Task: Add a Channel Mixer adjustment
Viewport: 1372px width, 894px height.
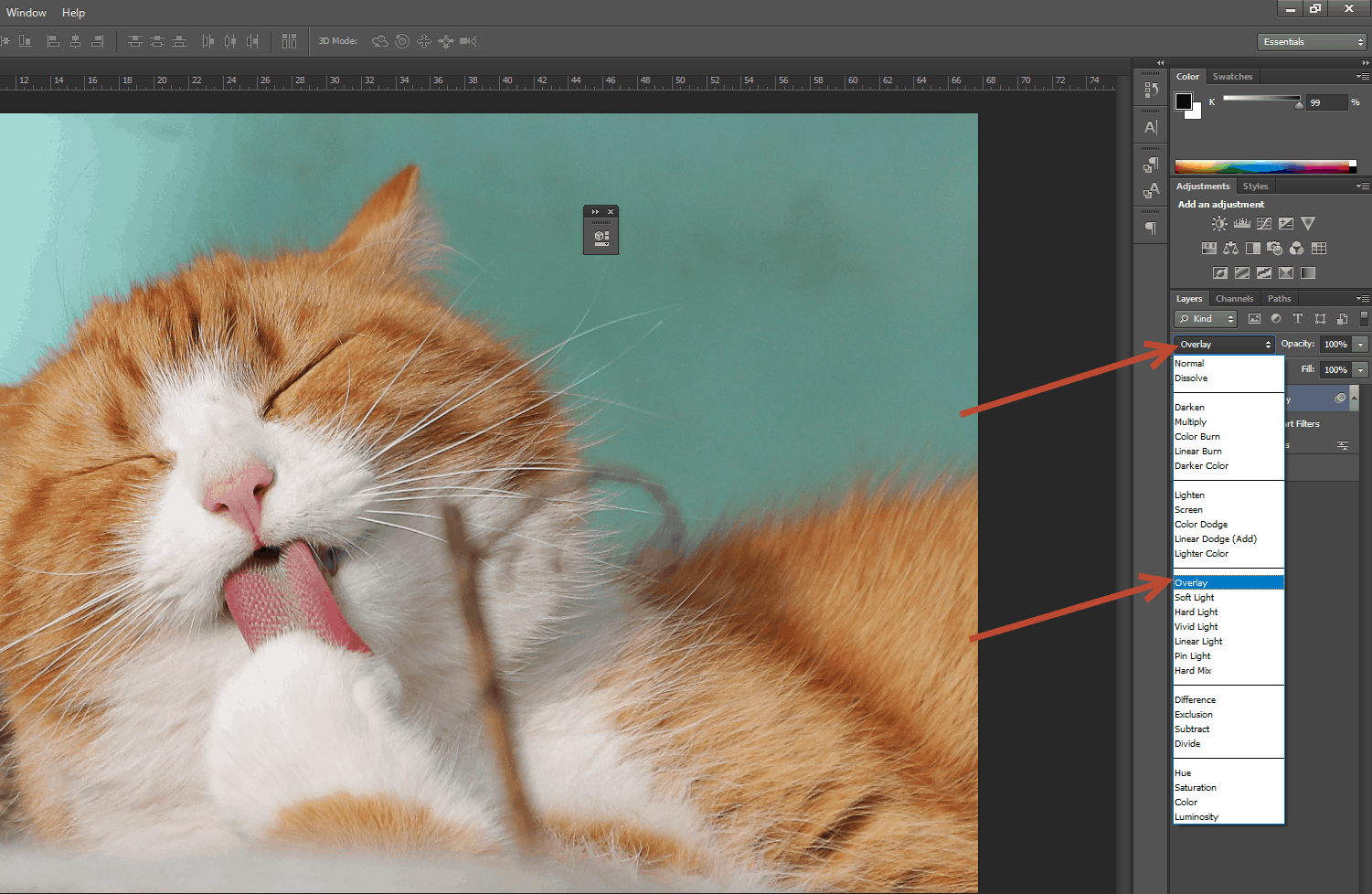Action: tap(1296, 248)
